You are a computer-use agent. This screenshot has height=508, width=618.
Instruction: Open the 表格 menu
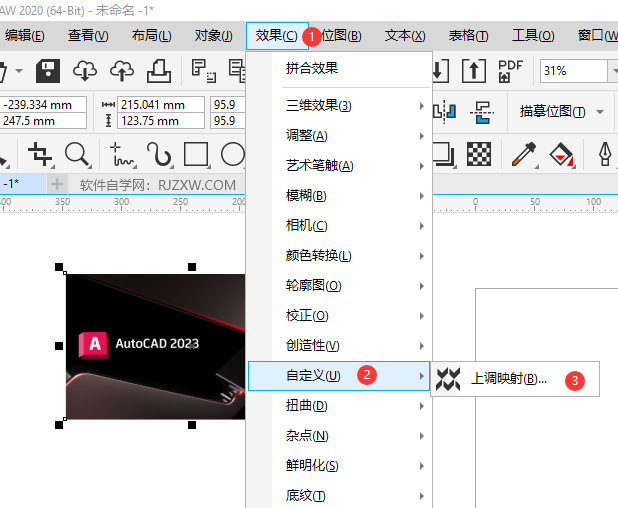[468, 36]
